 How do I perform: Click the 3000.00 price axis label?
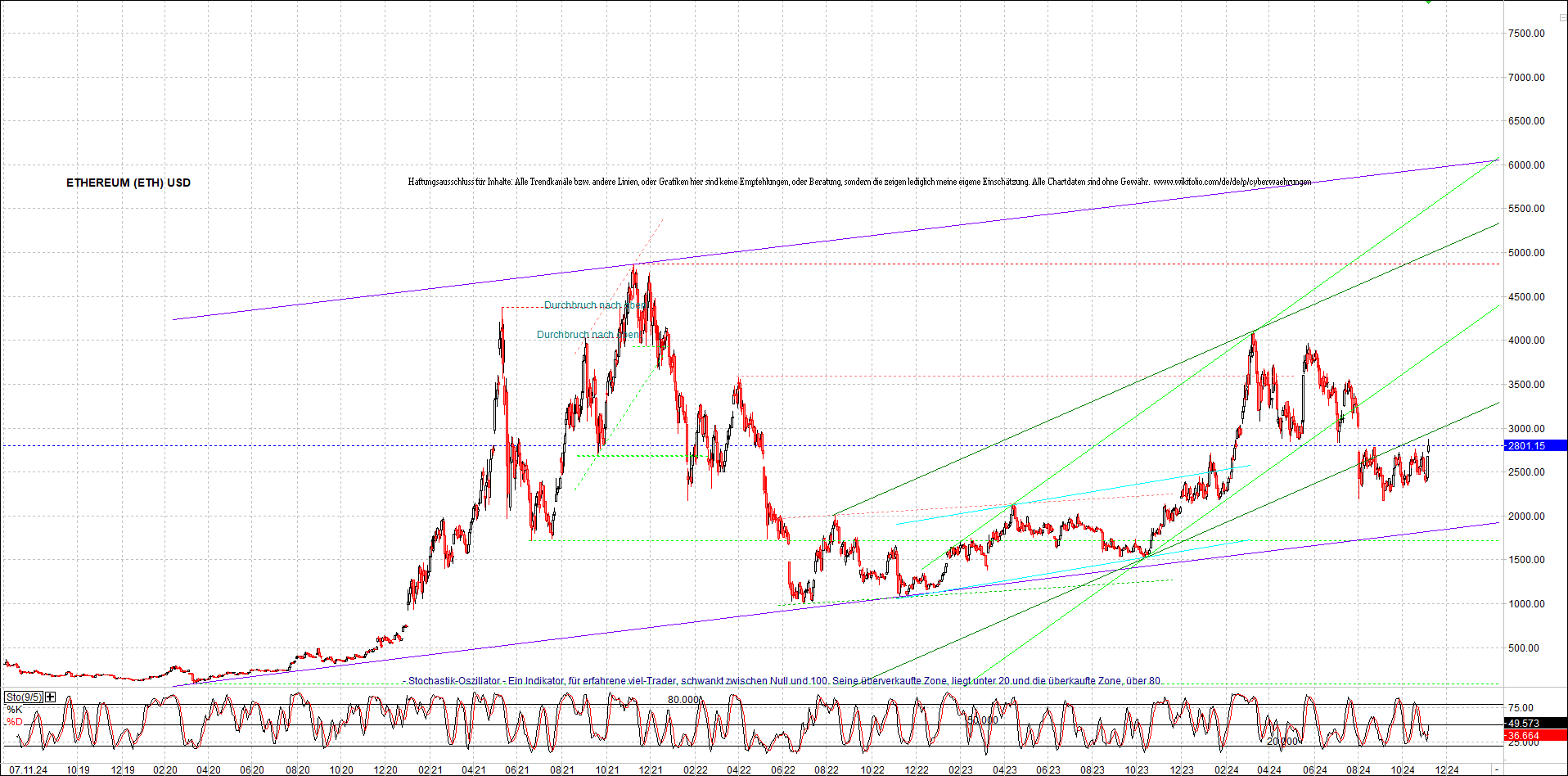point(1526,429)
